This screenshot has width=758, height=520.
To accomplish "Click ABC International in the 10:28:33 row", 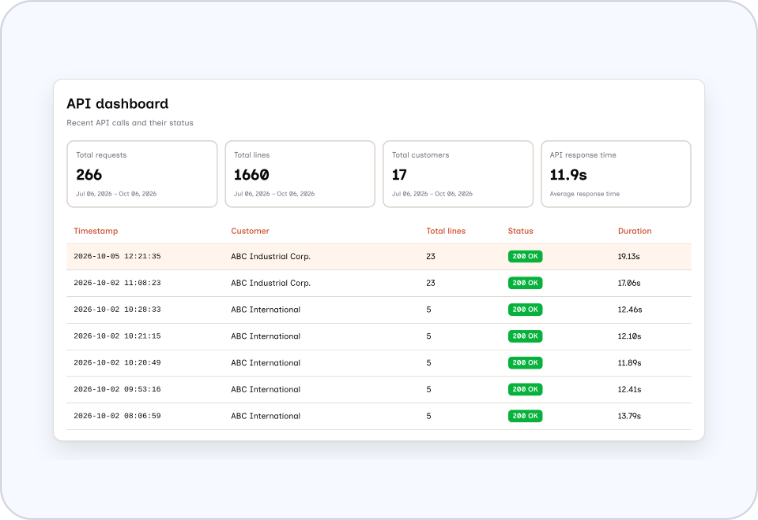I will point(265,309).
